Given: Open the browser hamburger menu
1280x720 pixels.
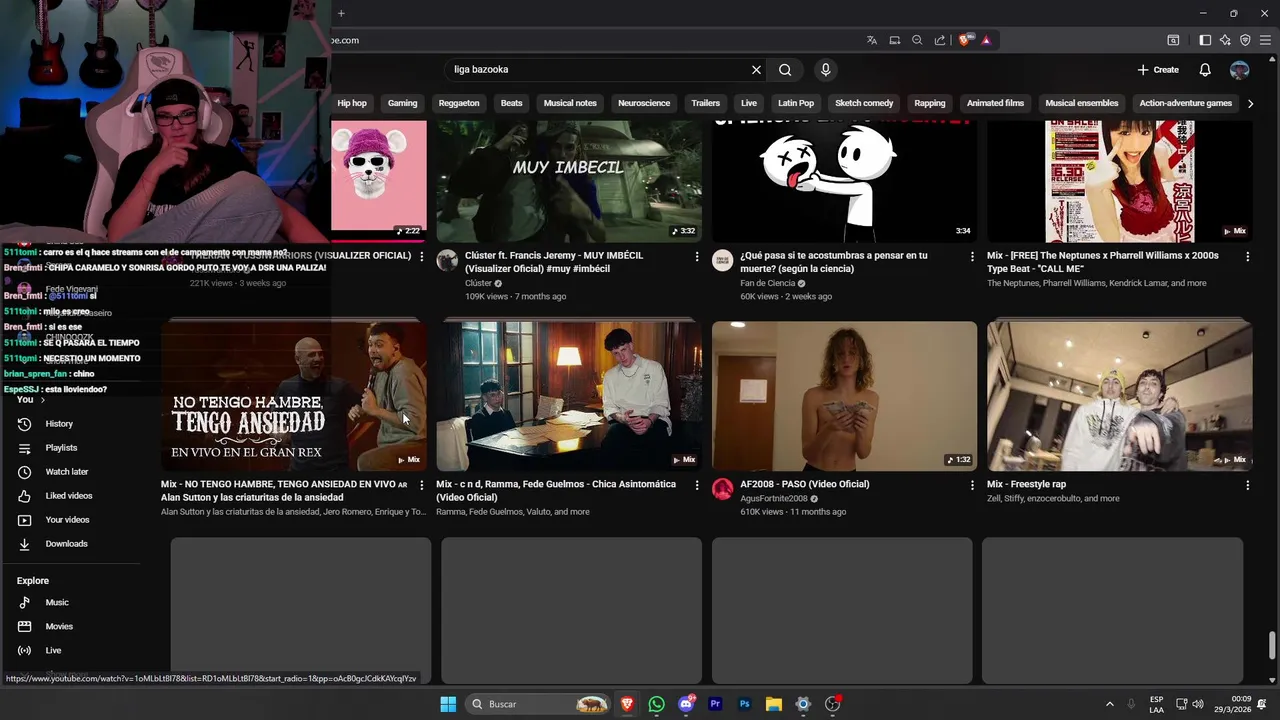Looking at the screenshot, I should point(1266,40).
